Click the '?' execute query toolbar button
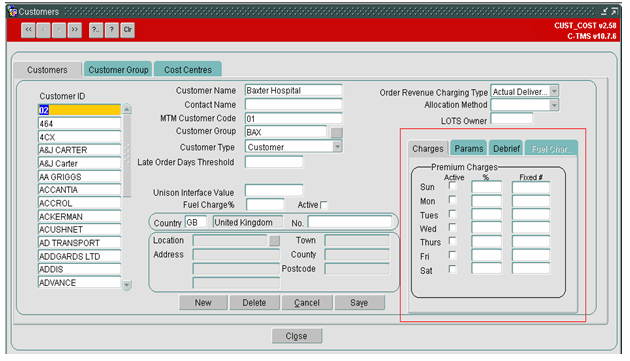The height and width of the screenshot is (361, 630). tap(112, 30)
